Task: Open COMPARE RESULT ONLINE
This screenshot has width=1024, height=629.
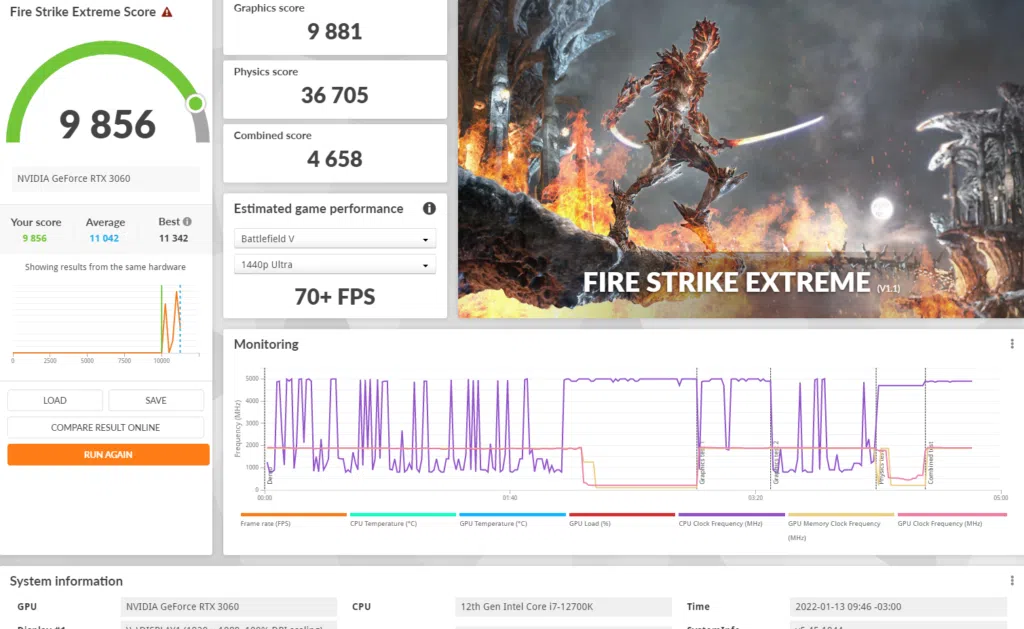Action: 107,427
